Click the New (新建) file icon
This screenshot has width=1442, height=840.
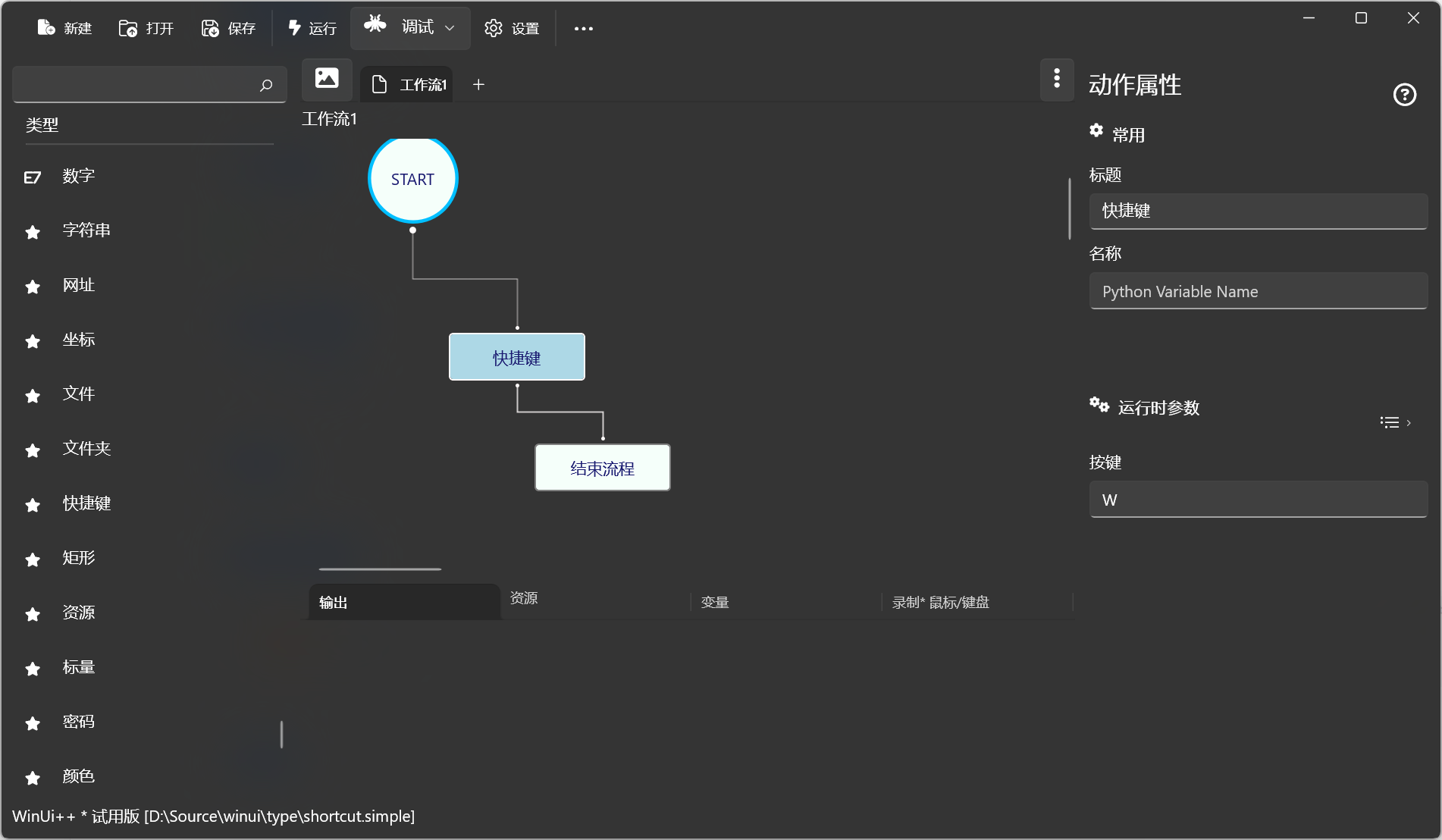pos(47,28)
